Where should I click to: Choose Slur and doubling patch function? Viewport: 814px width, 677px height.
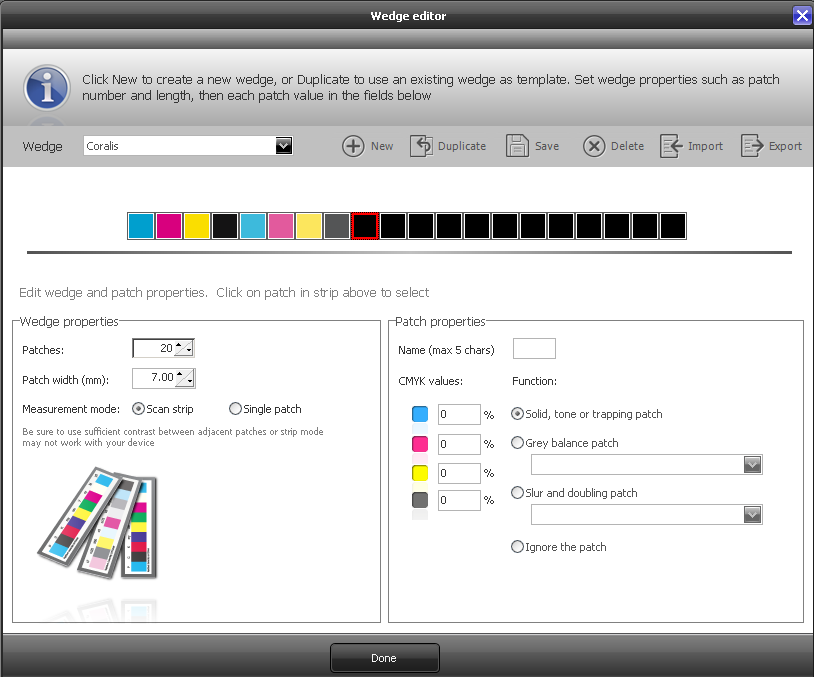click(517, 493)
